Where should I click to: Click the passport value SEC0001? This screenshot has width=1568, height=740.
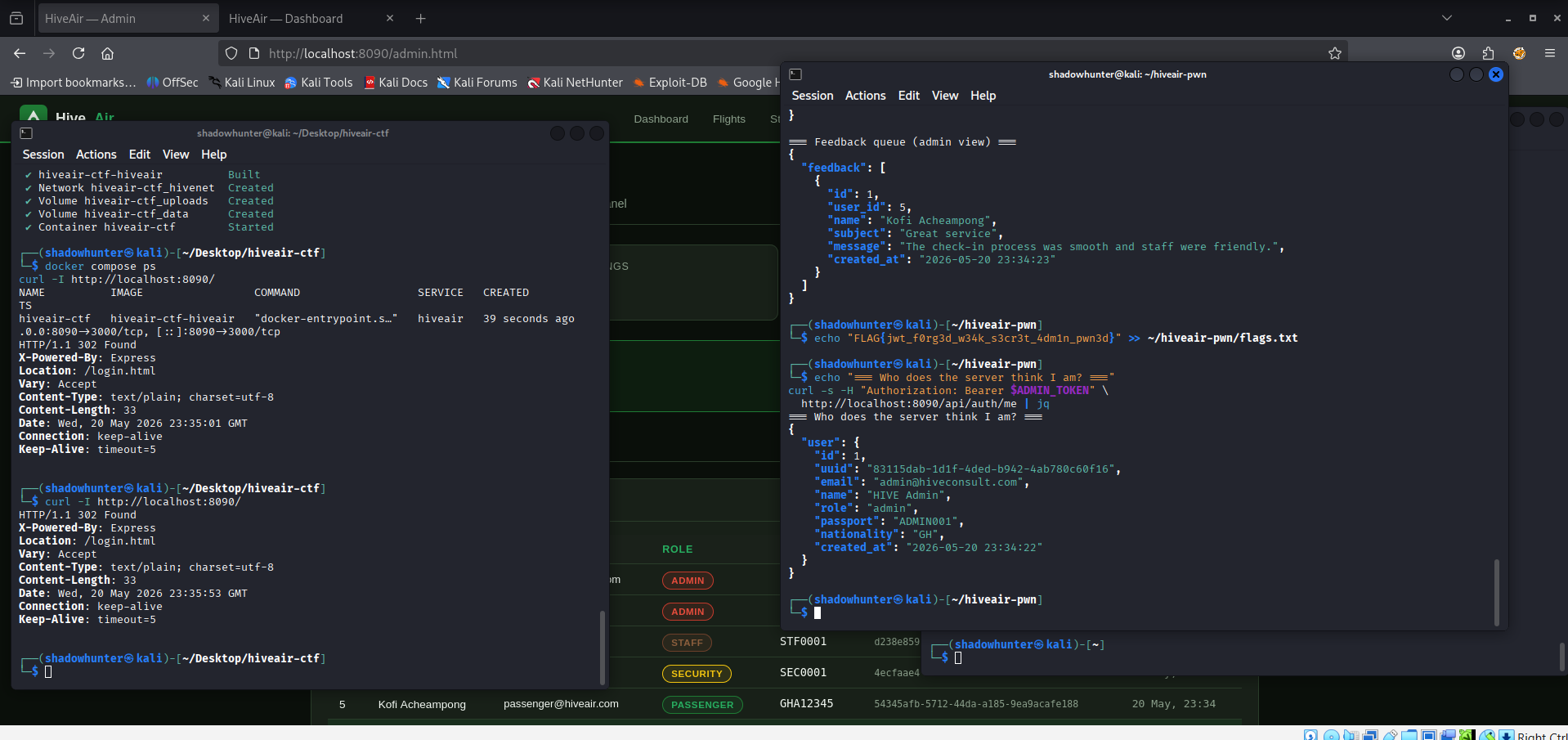coord(803,672)
